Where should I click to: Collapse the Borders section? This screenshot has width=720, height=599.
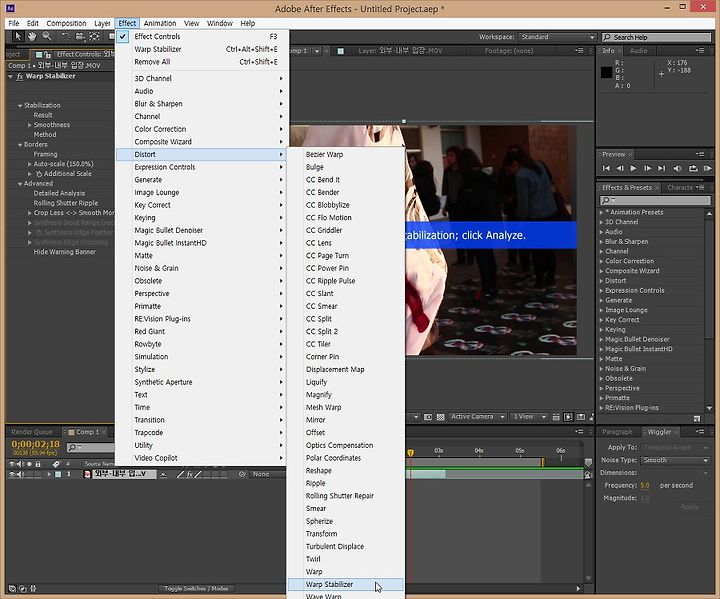pyautogui.click(x=20, y=145)
